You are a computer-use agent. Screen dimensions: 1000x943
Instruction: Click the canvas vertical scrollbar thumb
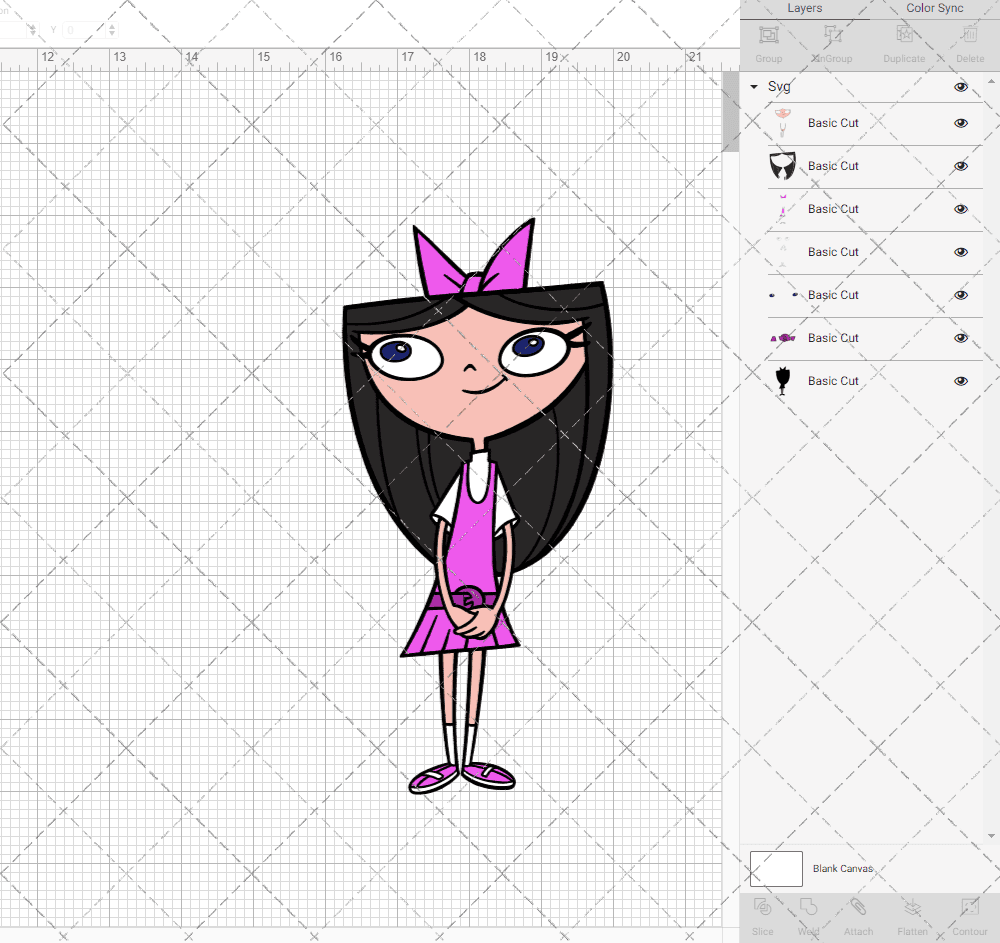[x=730, y=112]
